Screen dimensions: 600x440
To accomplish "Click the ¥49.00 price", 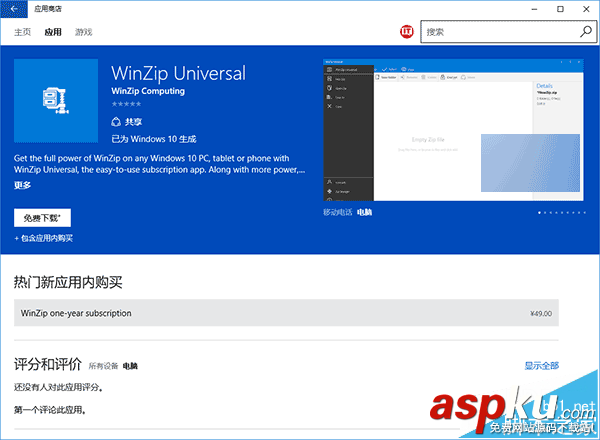I will pos(541,314).
